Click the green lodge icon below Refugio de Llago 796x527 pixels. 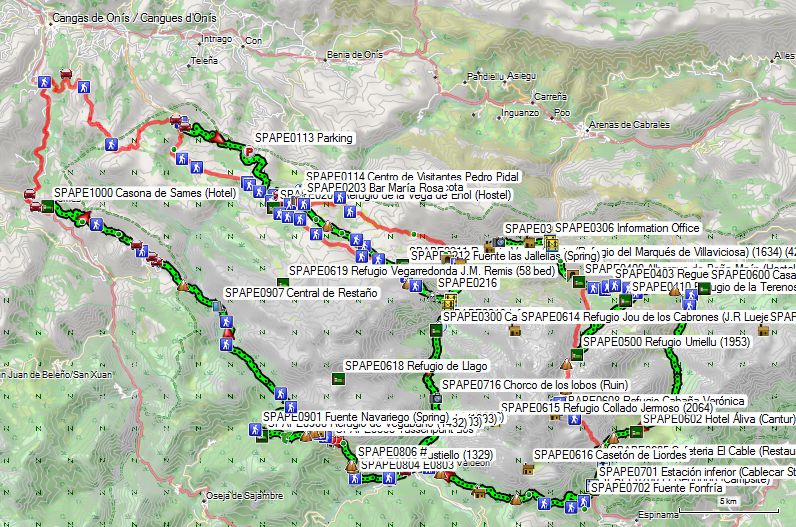point(338,380)
